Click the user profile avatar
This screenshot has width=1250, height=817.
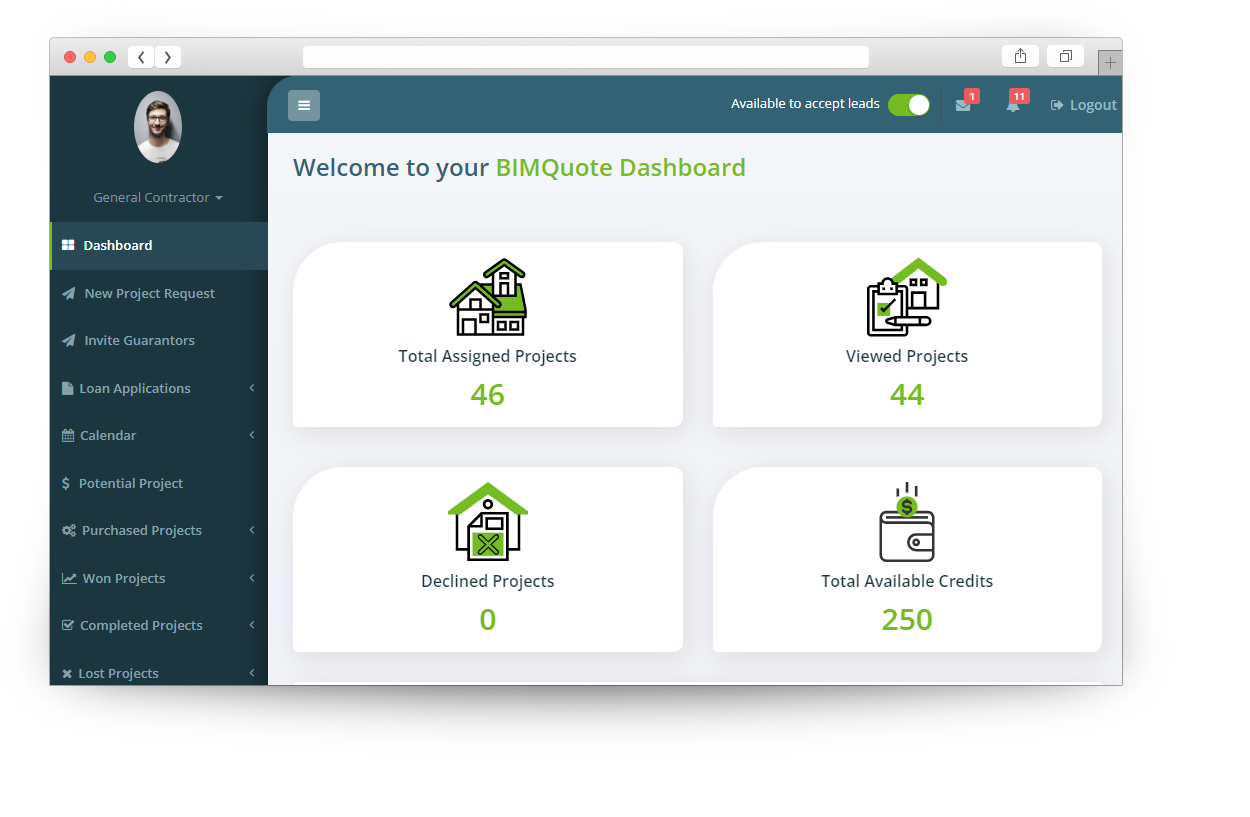(158, 127)
